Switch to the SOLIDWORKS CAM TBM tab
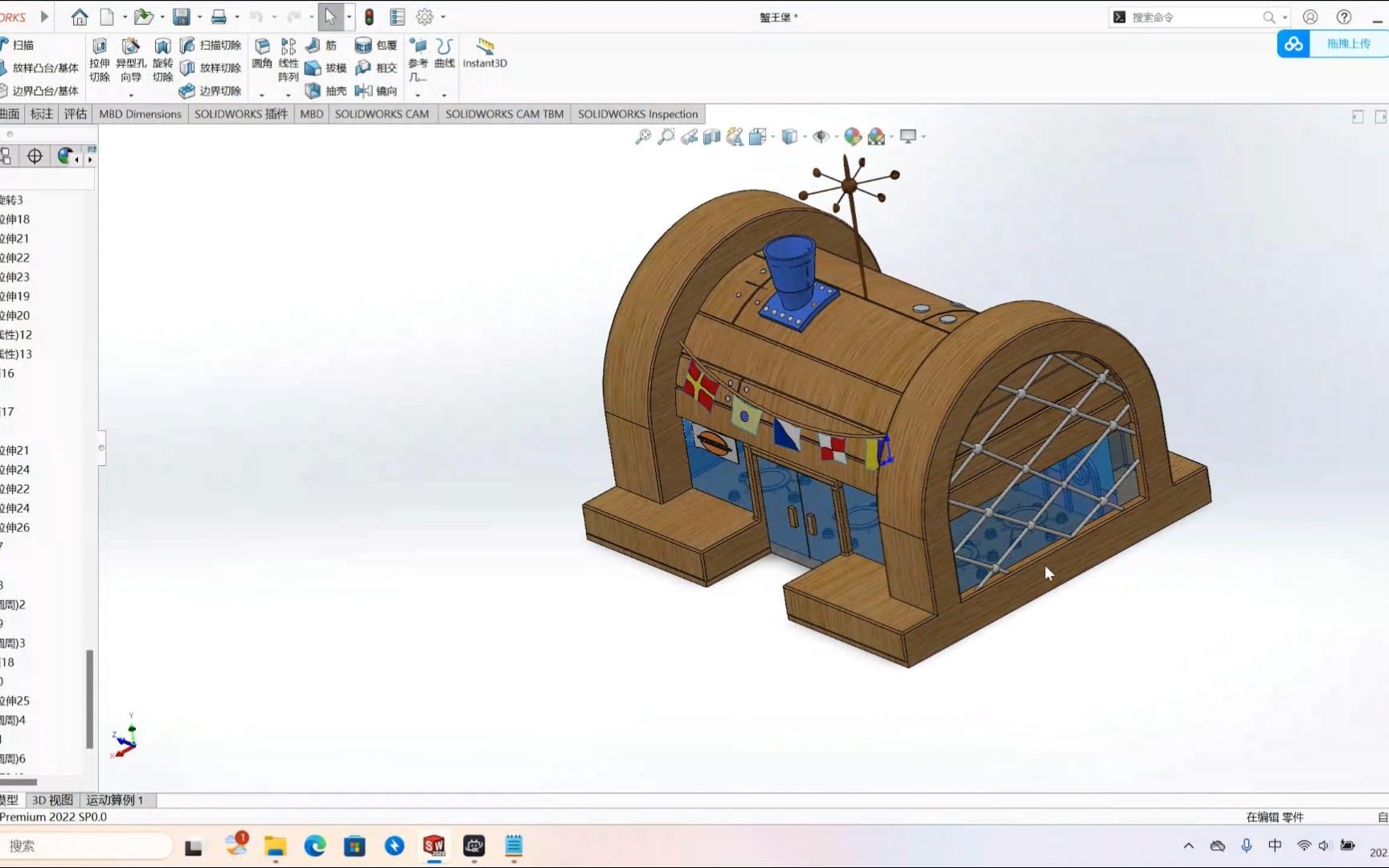The image size is (1389, 868). [x=505, y=114]
